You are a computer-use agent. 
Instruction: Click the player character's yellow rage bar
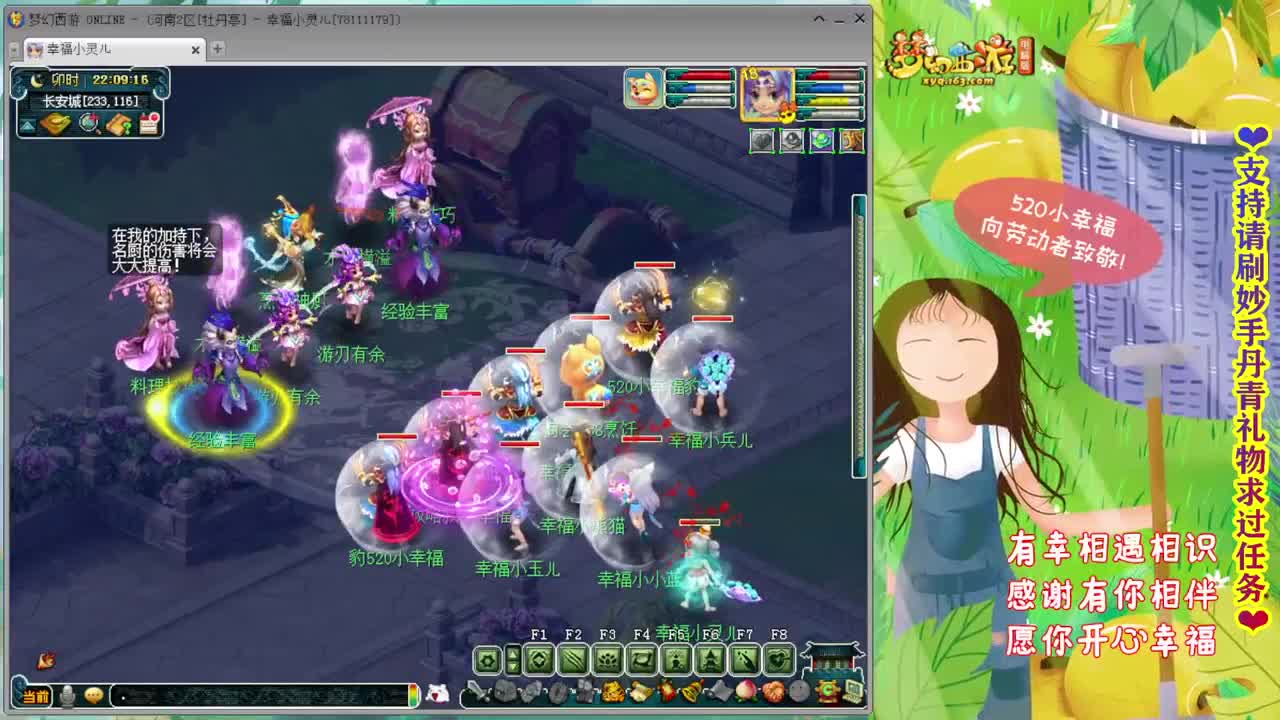[x=828, y=100]
